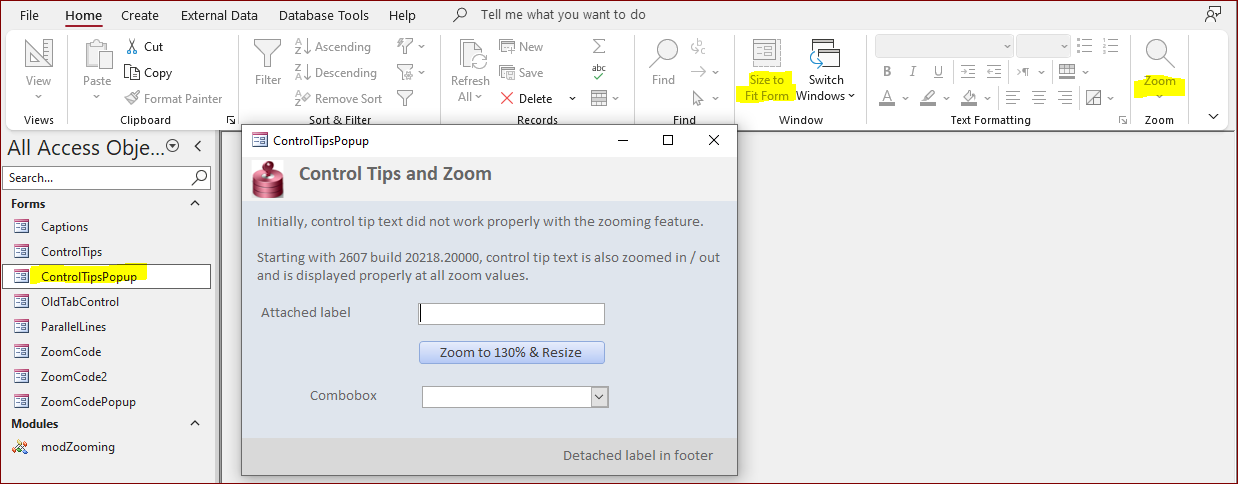
Task: Sort Descending in Sort & Filter
Action: pos(336,73)
